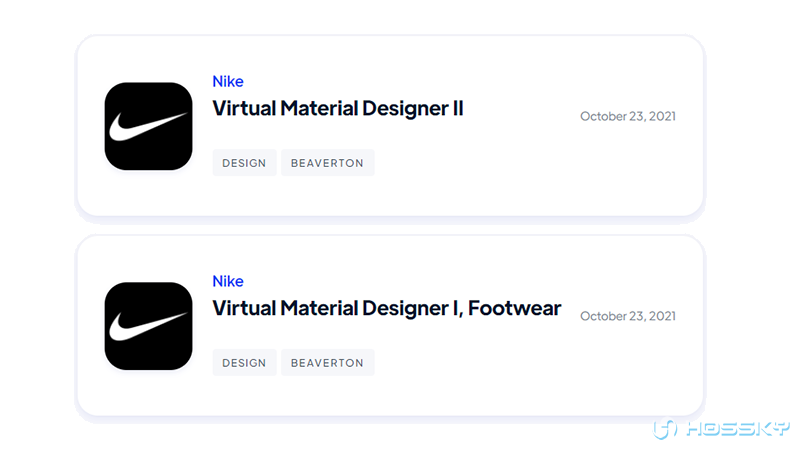Click the Nike logo on the Footwear job card
The image size is (800, 450).
pos(148,326)
